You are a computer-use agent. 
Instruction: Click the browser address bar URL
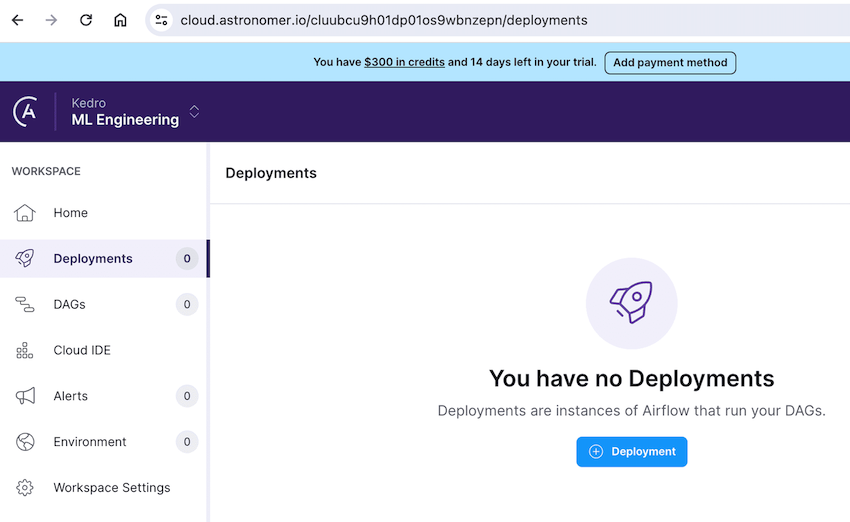click(x=384, y=20)
